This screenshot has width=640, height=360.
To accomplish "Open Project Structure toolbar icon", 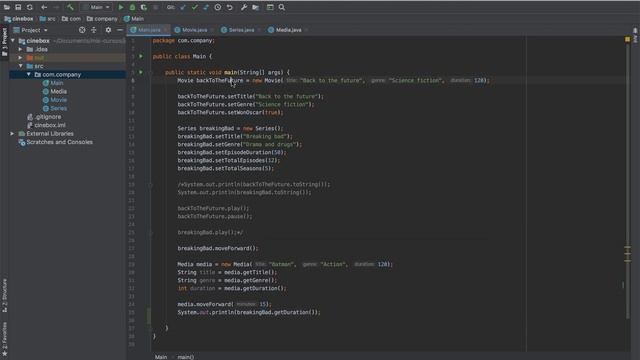I will click(256, 7).
